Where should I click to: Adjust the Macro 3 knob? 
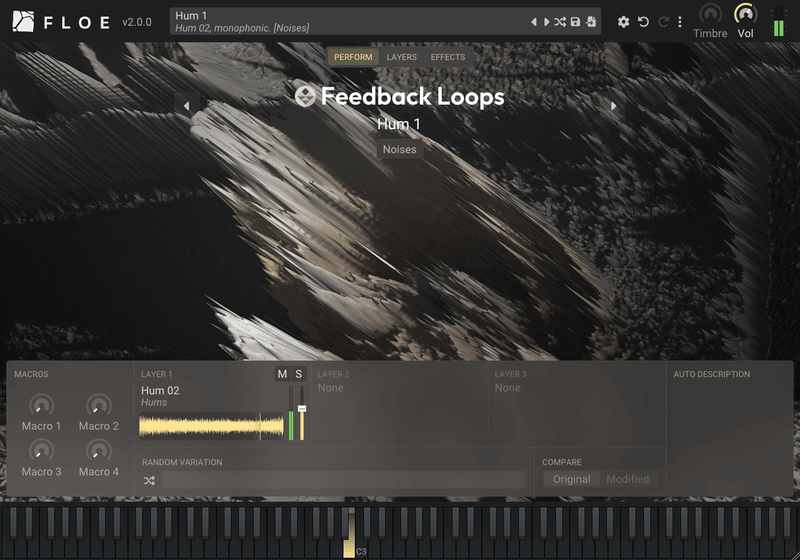41,451
